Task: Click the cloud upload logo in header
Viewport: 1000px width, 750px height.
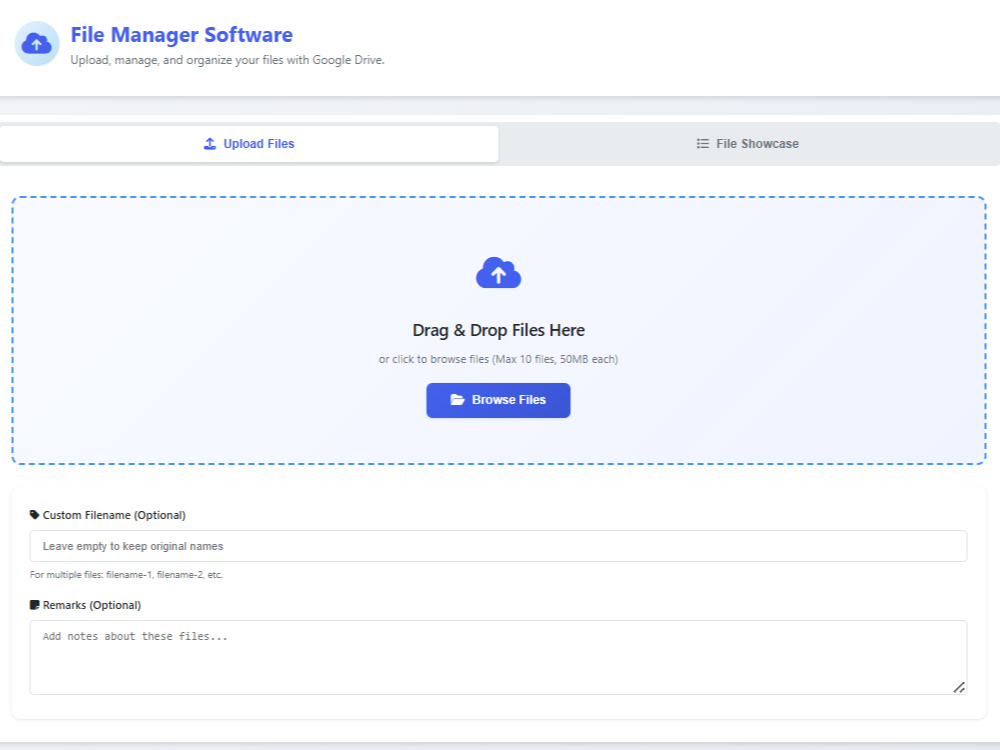Action: 37,43
